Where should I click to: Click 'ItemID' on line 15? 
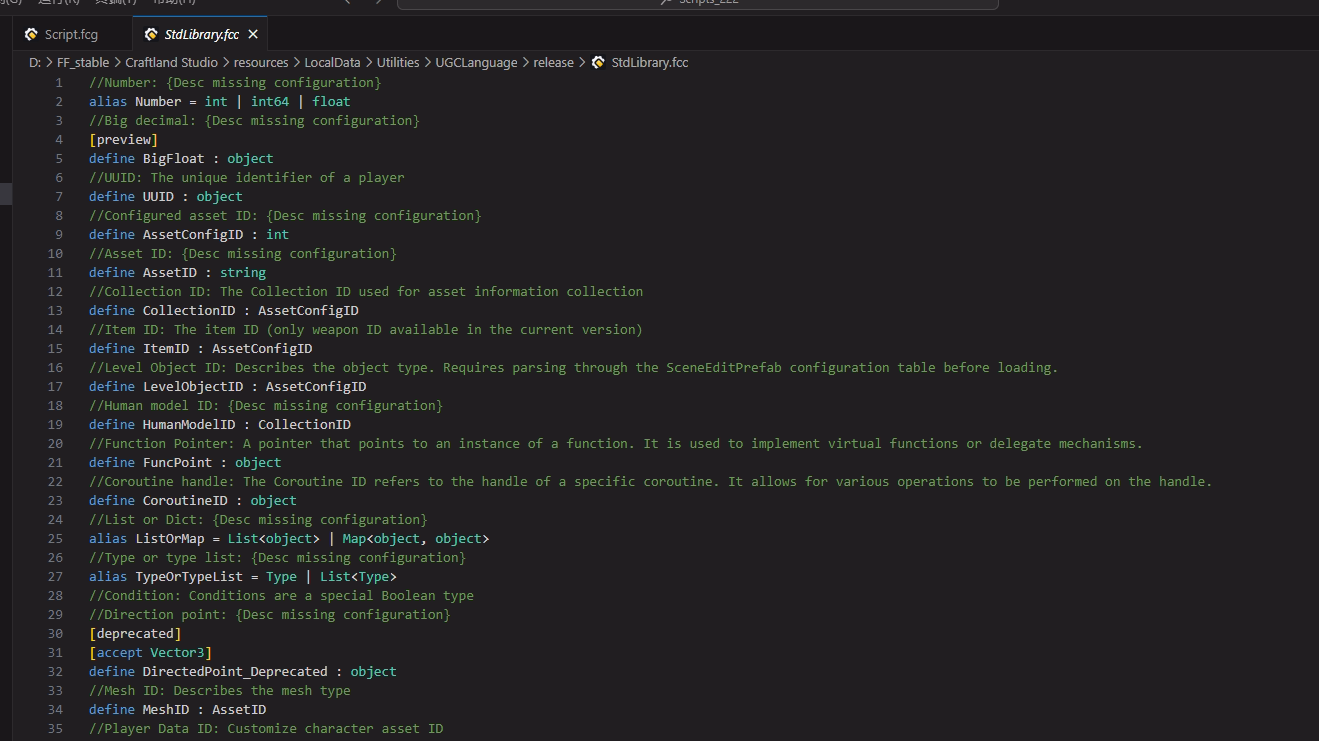(166, 348)
